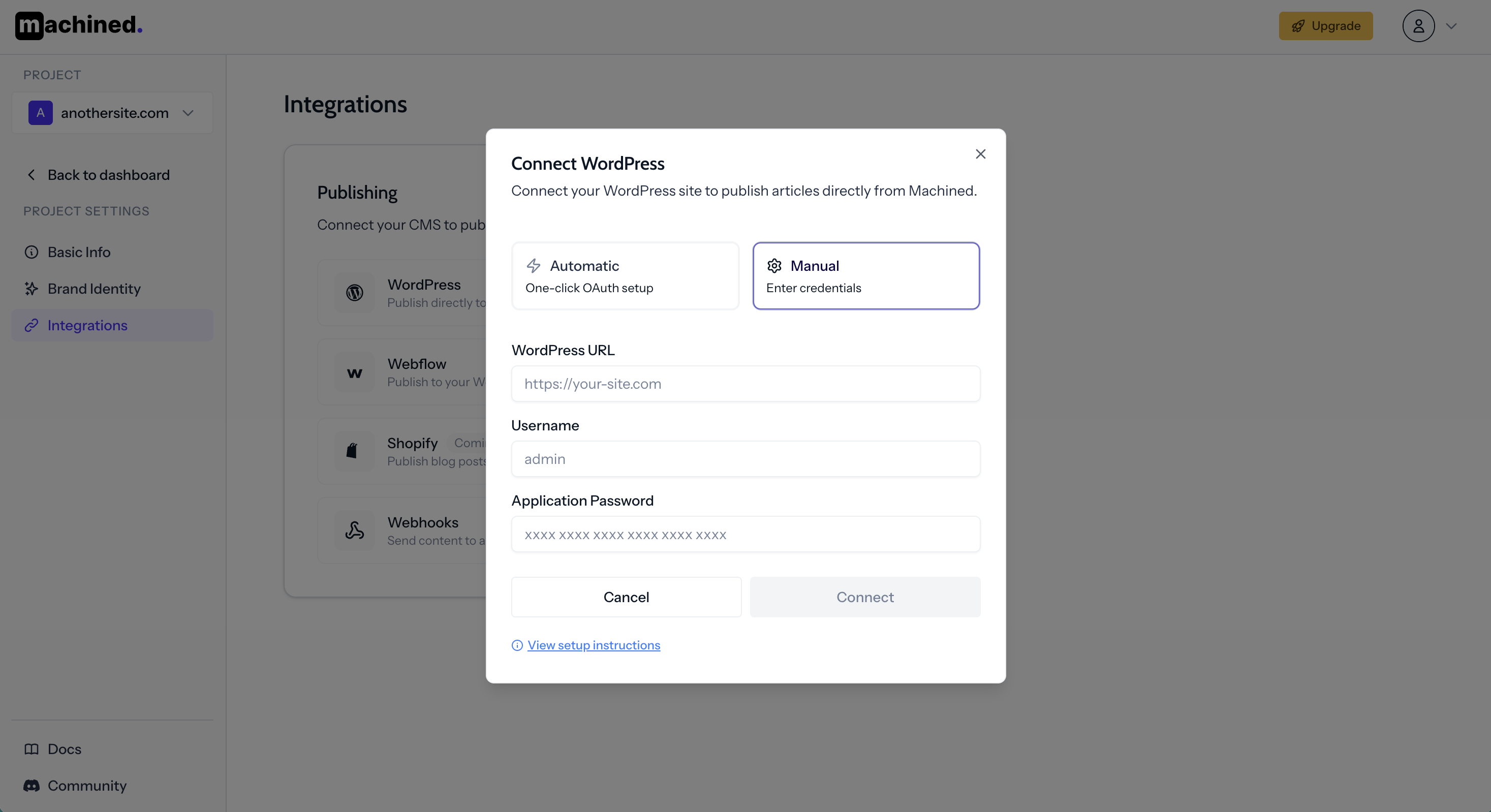Click the Automatic lightning bolt icon
This screenshot has height=812, width=1491.
click(533, 266)
